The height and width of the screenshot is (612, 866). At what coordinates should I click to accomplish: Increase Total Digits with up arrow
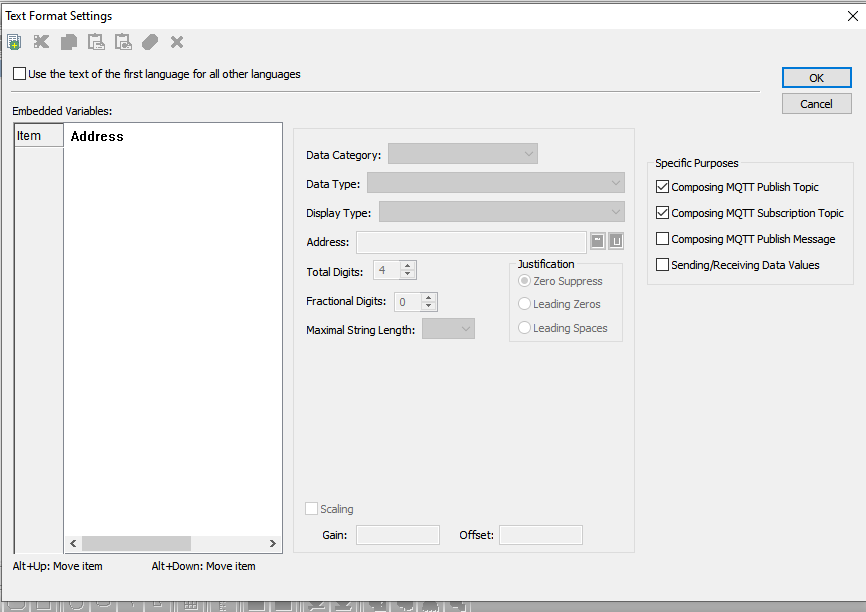(408, 266)
